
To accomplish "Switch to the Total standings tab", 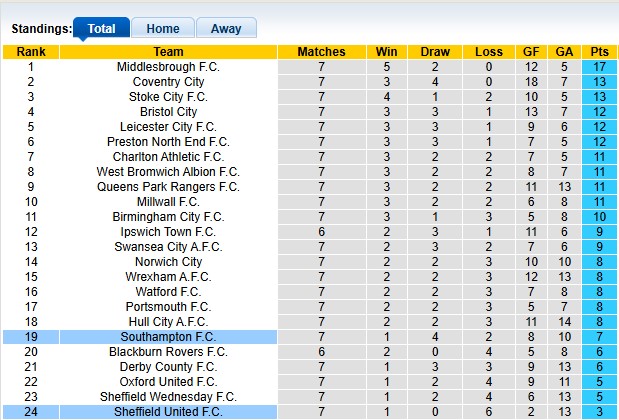I will pyautogui.click(x=101, y=29).
